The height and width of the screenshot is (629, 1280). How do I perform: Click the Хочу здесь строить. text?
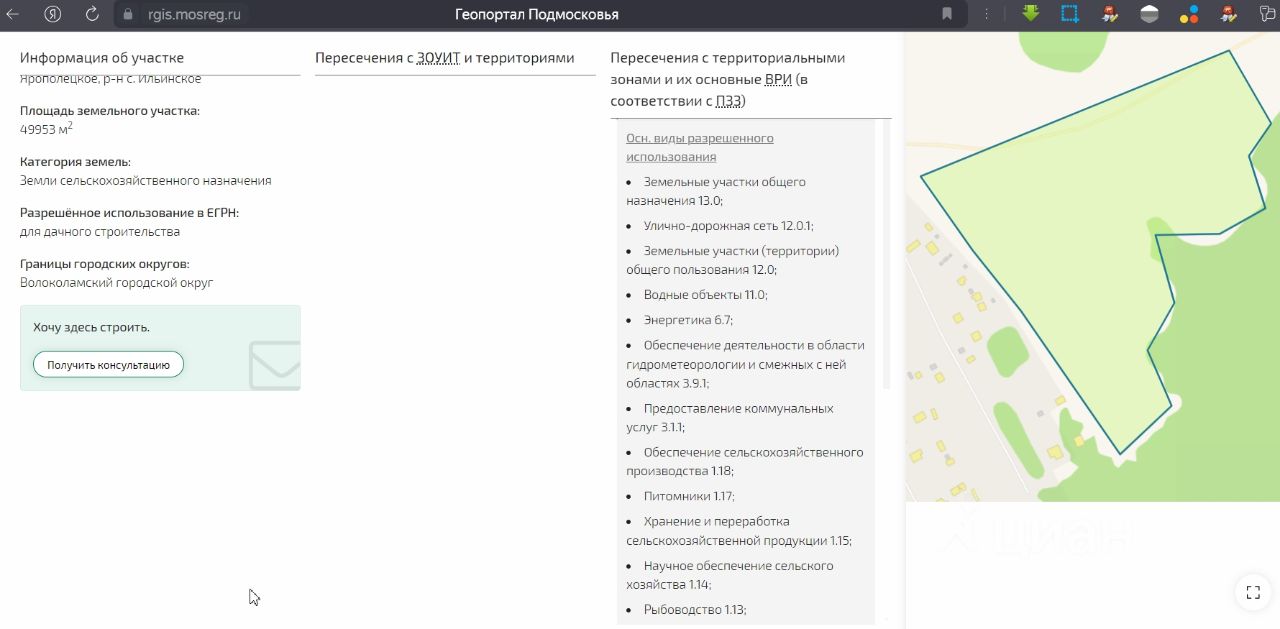[91, 327]
